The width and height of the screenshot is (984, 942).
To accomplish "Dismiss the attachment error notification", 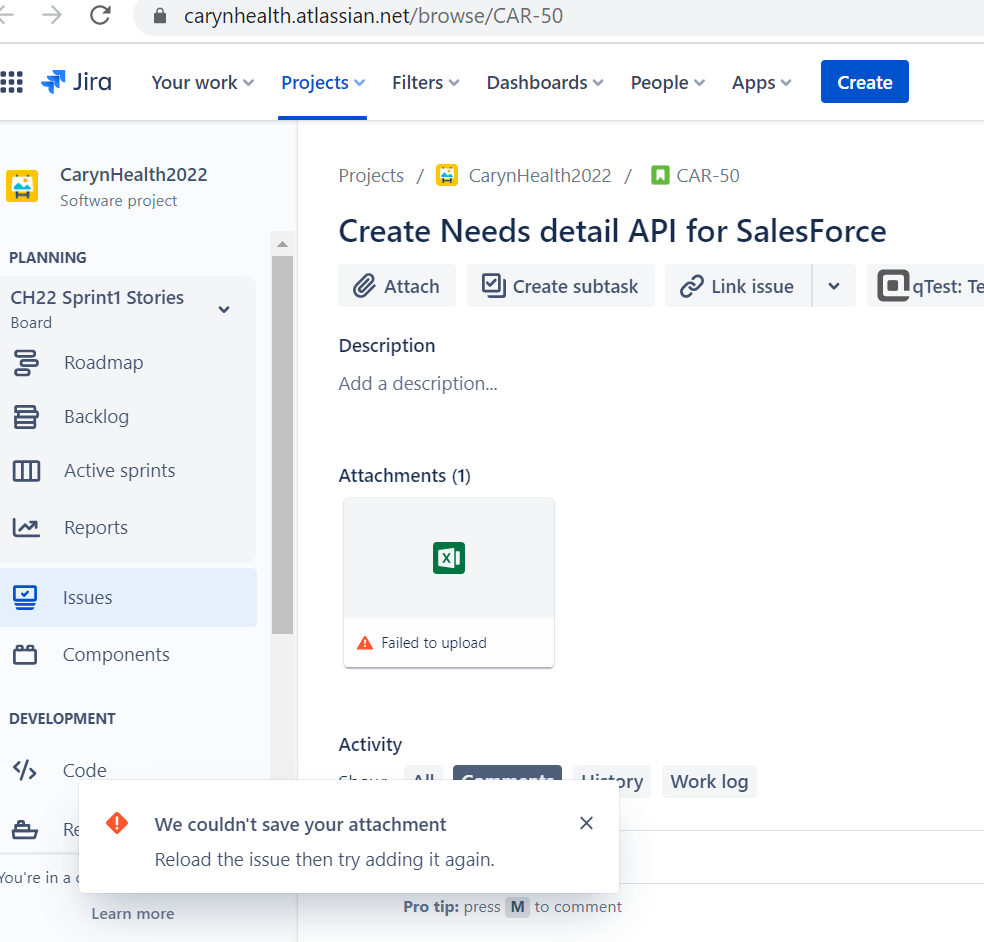I will (586, 823).
